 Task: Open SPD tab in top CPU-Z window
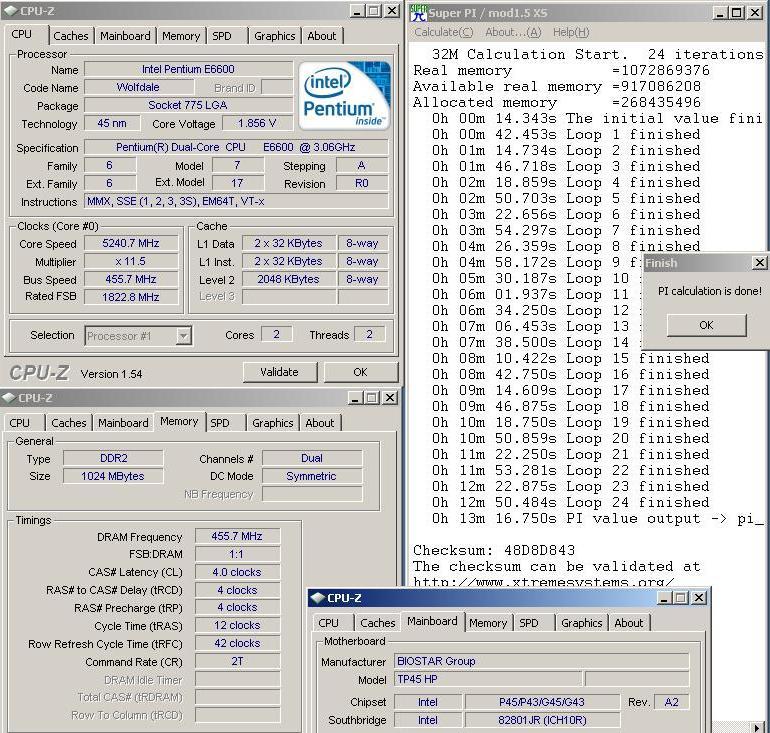[222, 36]
